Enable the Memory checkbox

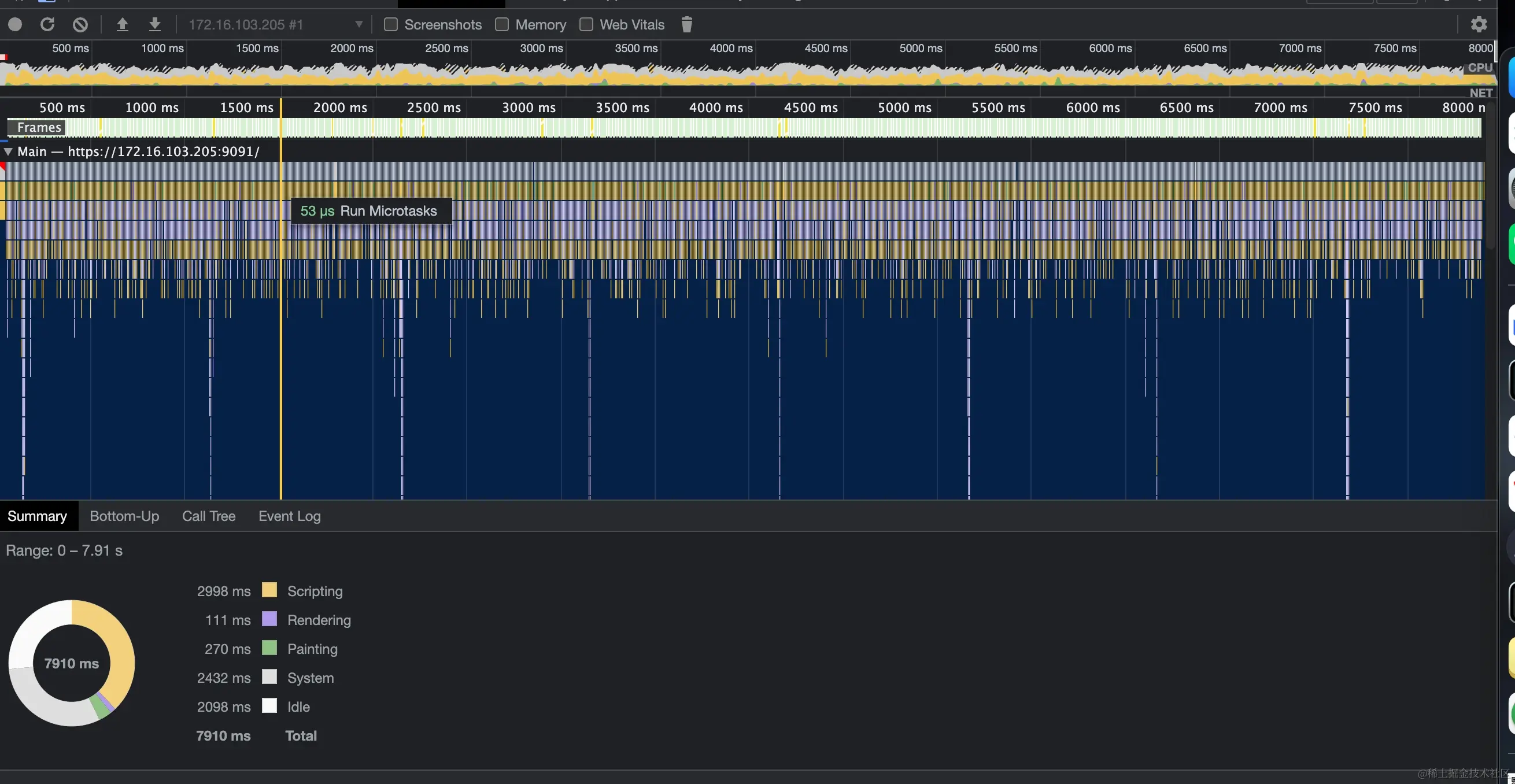pos(502,24)
